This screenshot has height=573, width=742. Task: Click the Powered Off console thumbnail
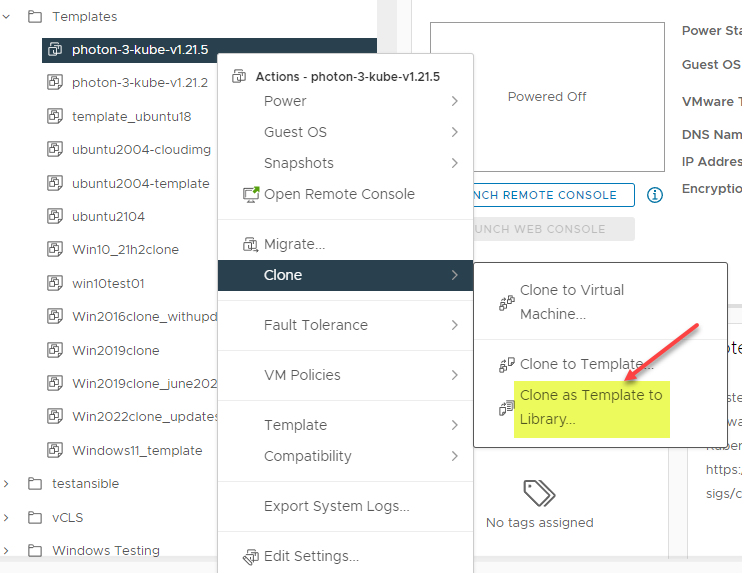coord(547,97)
